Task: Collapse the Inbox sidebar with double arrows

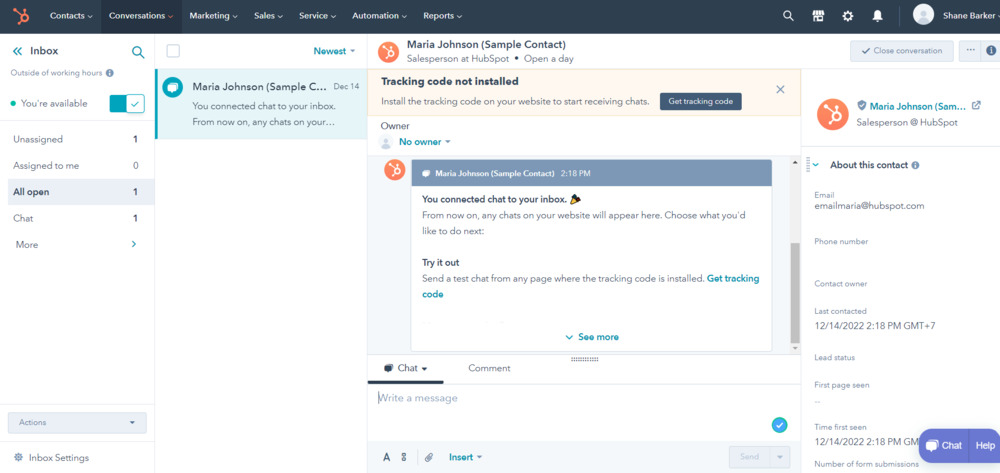Action: coord(17,51)
